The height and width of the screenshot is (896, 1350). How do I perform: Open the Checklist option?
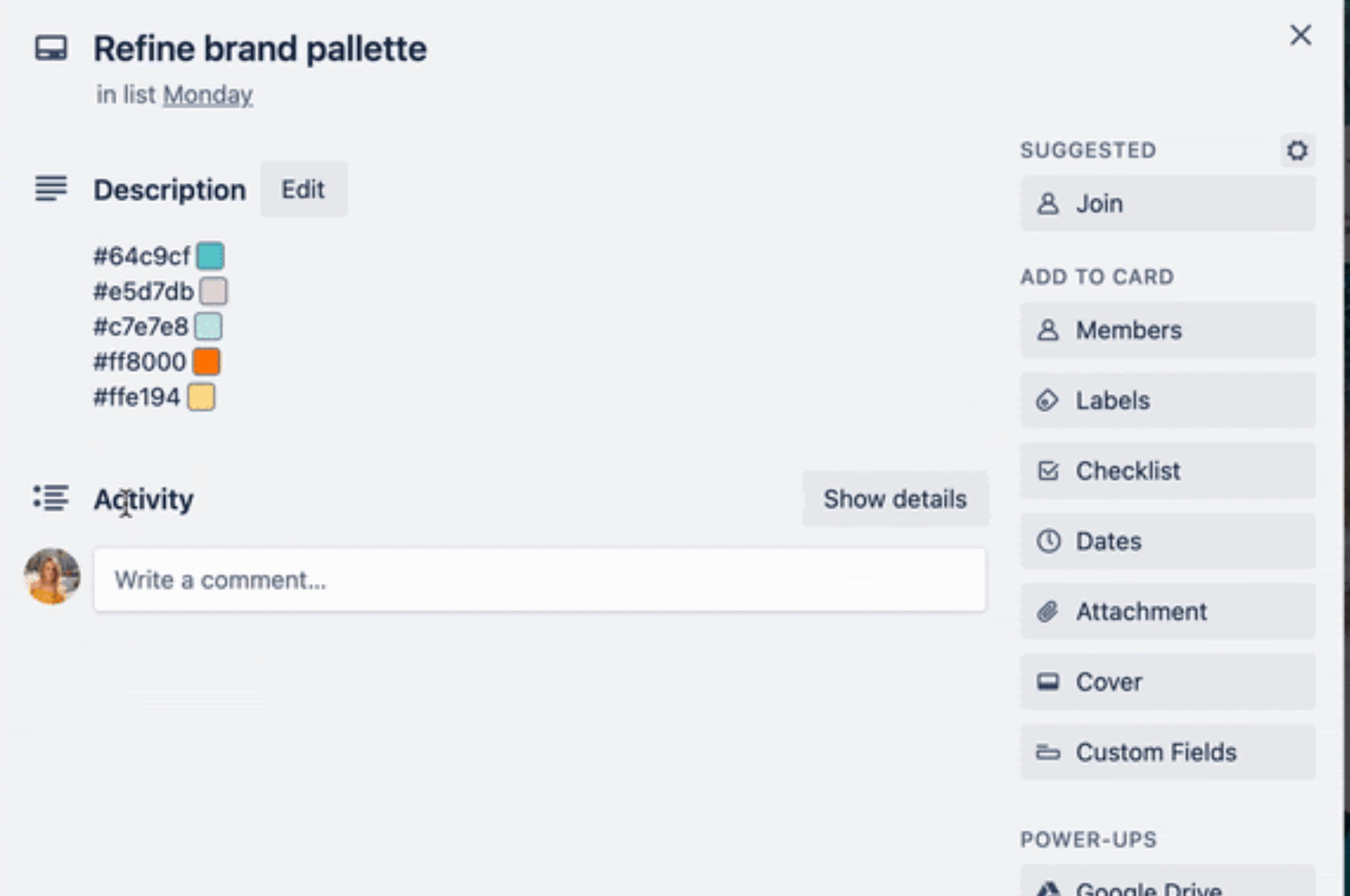tap(1168, 471)
